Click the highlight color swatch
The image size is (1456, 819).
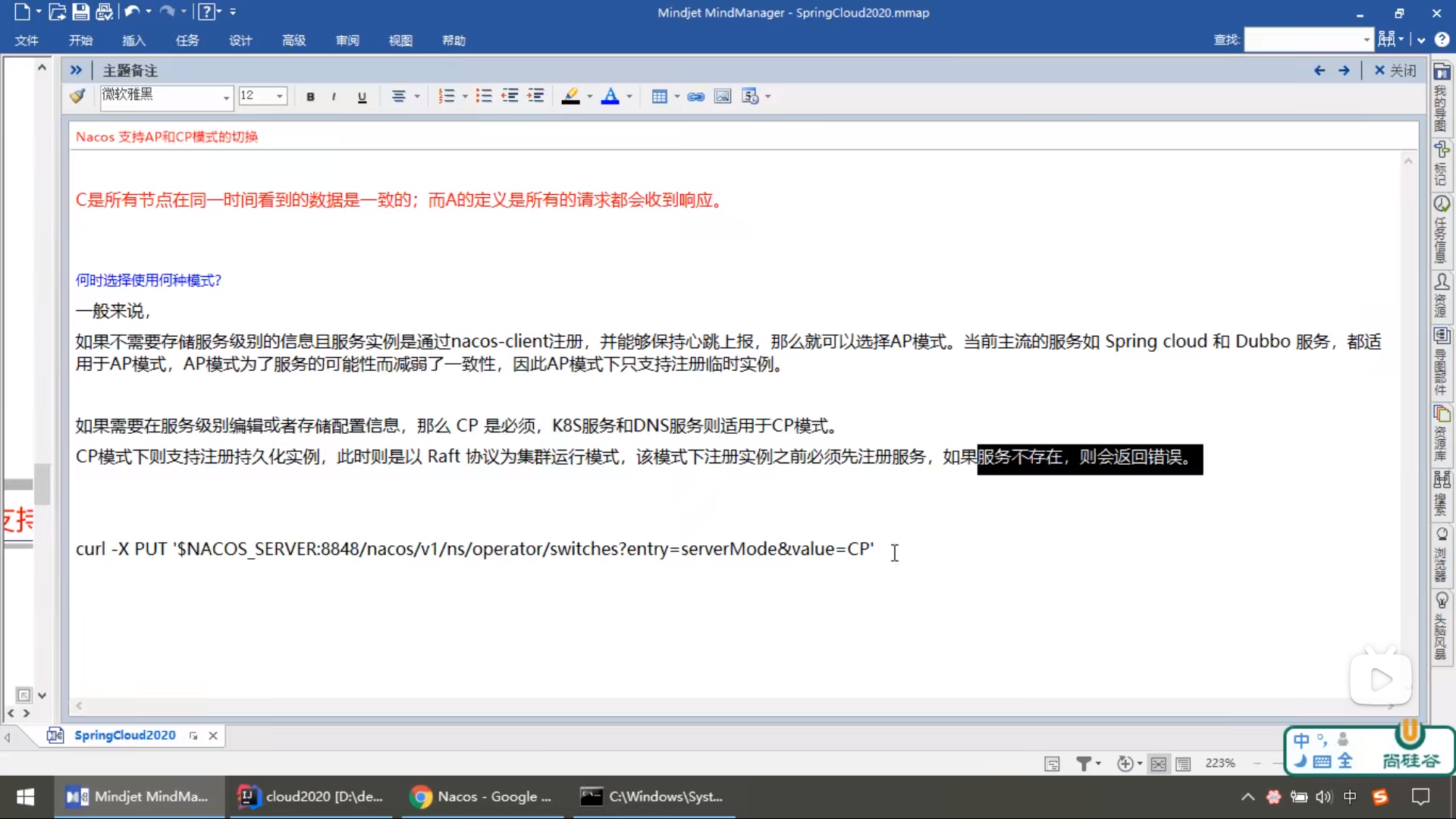point(570,96)
